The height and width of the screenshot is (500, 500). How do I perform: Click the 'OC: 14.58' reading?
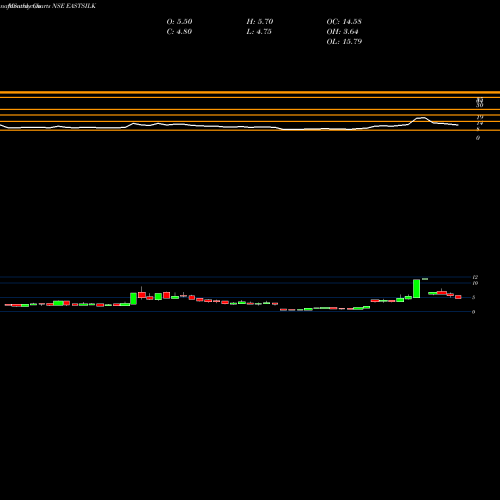point(344,22)
